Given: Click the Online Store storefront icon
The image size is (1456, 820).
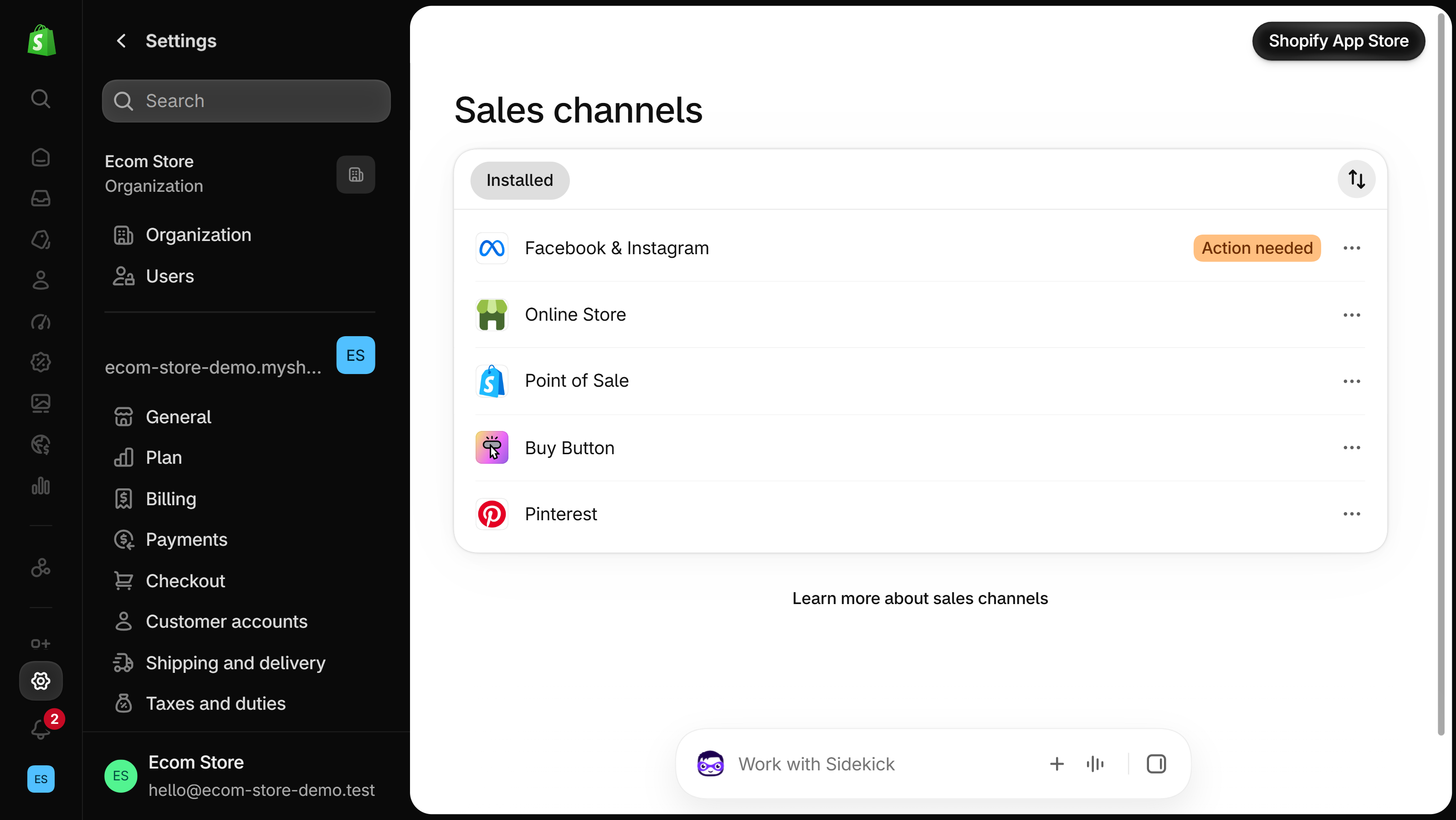Looking at the screenshot, I should [x=492, y=315].
